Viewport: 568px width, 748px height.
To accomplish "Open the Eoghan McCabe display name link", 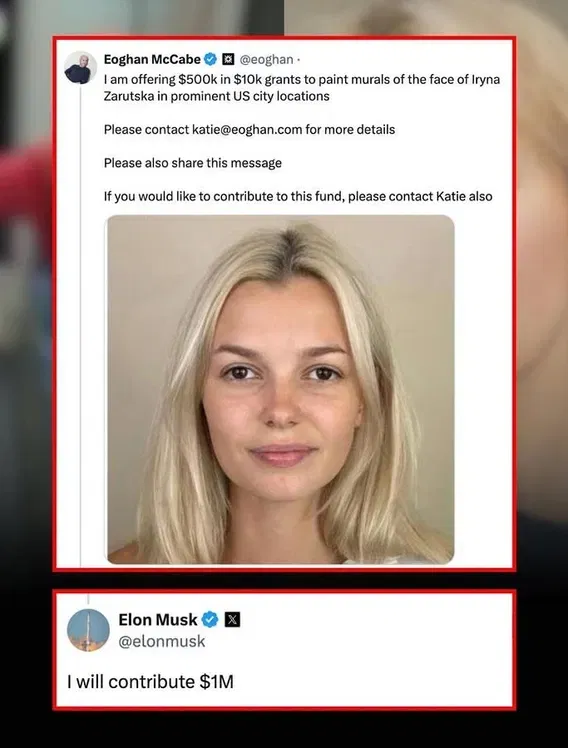I will tap(152, 59).
